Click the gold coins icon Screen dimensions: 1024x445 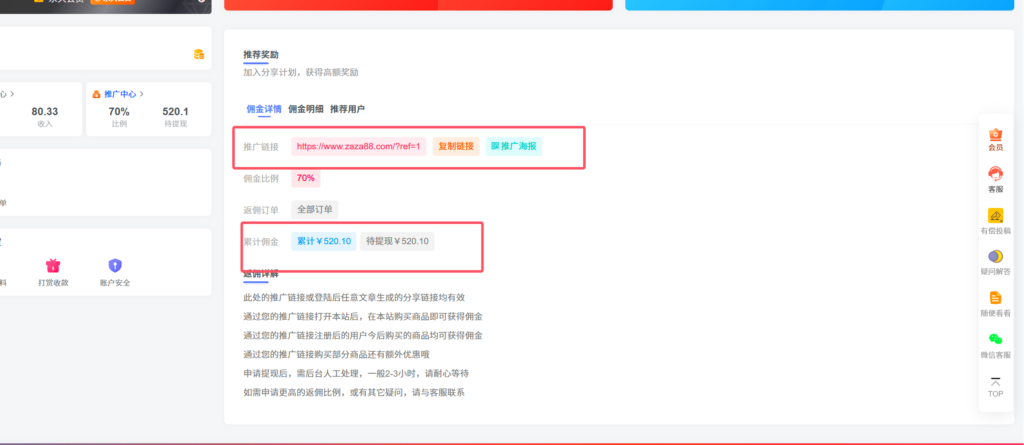(x=199, y=54)
